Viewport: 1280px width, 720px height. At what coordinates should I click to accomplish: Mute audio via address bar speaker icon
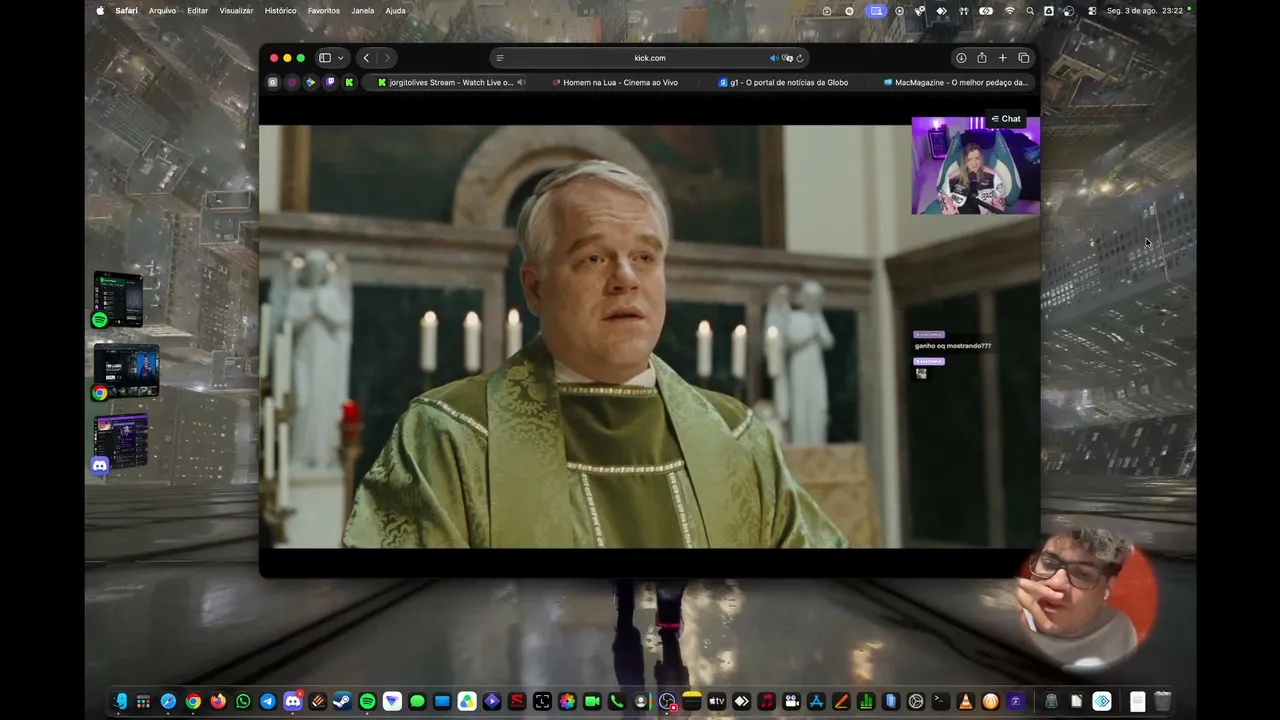pyautogui.click(x=773, y=58)
